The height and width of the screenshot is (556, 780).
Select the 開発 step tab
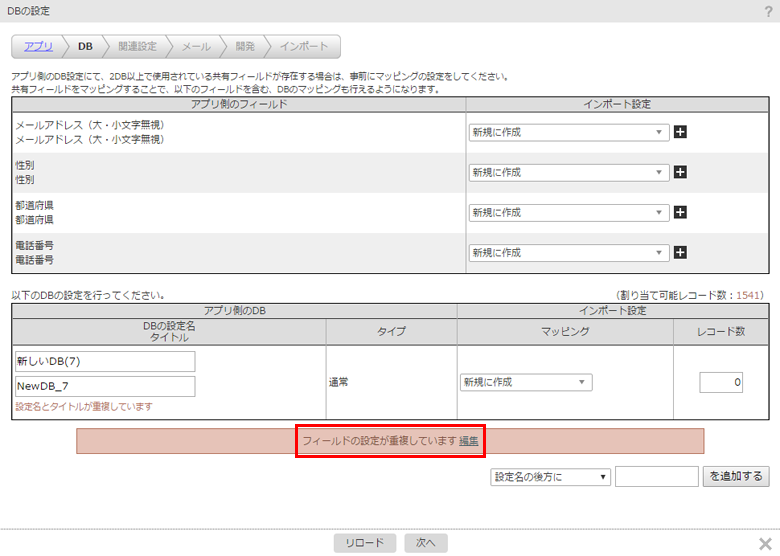[x=245, y=46]
